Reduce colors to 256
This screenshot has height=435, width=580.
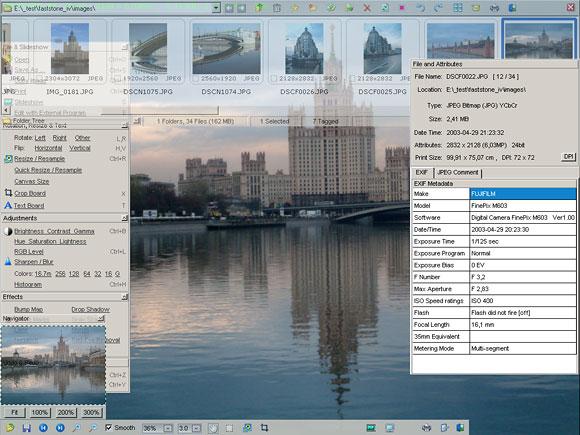[60, 274]
